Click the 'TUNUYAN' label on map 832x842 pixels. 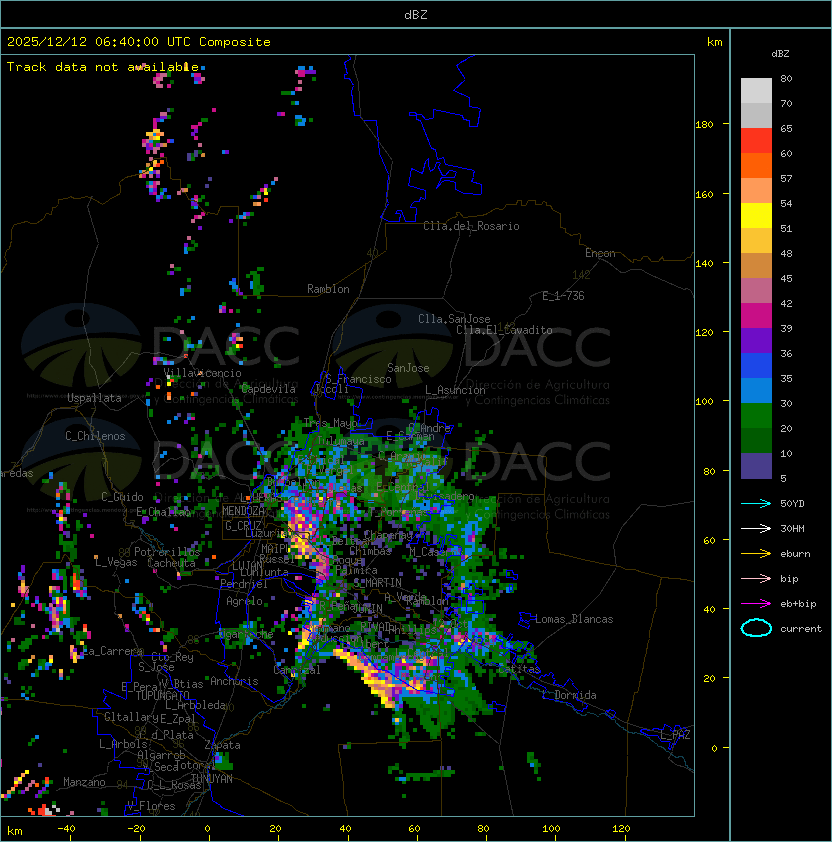click(x=212, y=779)
